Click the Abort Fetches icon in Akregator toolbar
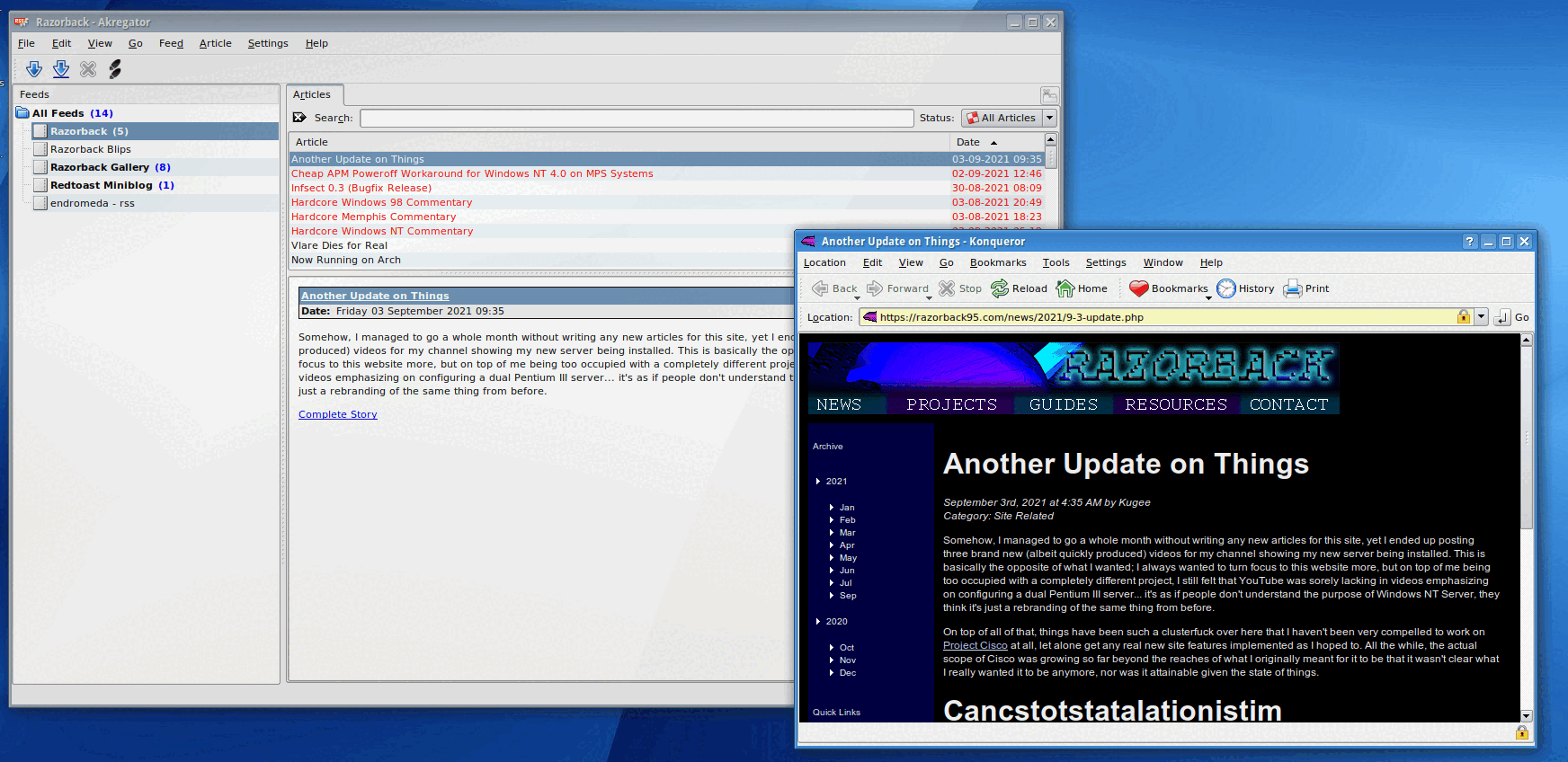 (x=88, y=69)
